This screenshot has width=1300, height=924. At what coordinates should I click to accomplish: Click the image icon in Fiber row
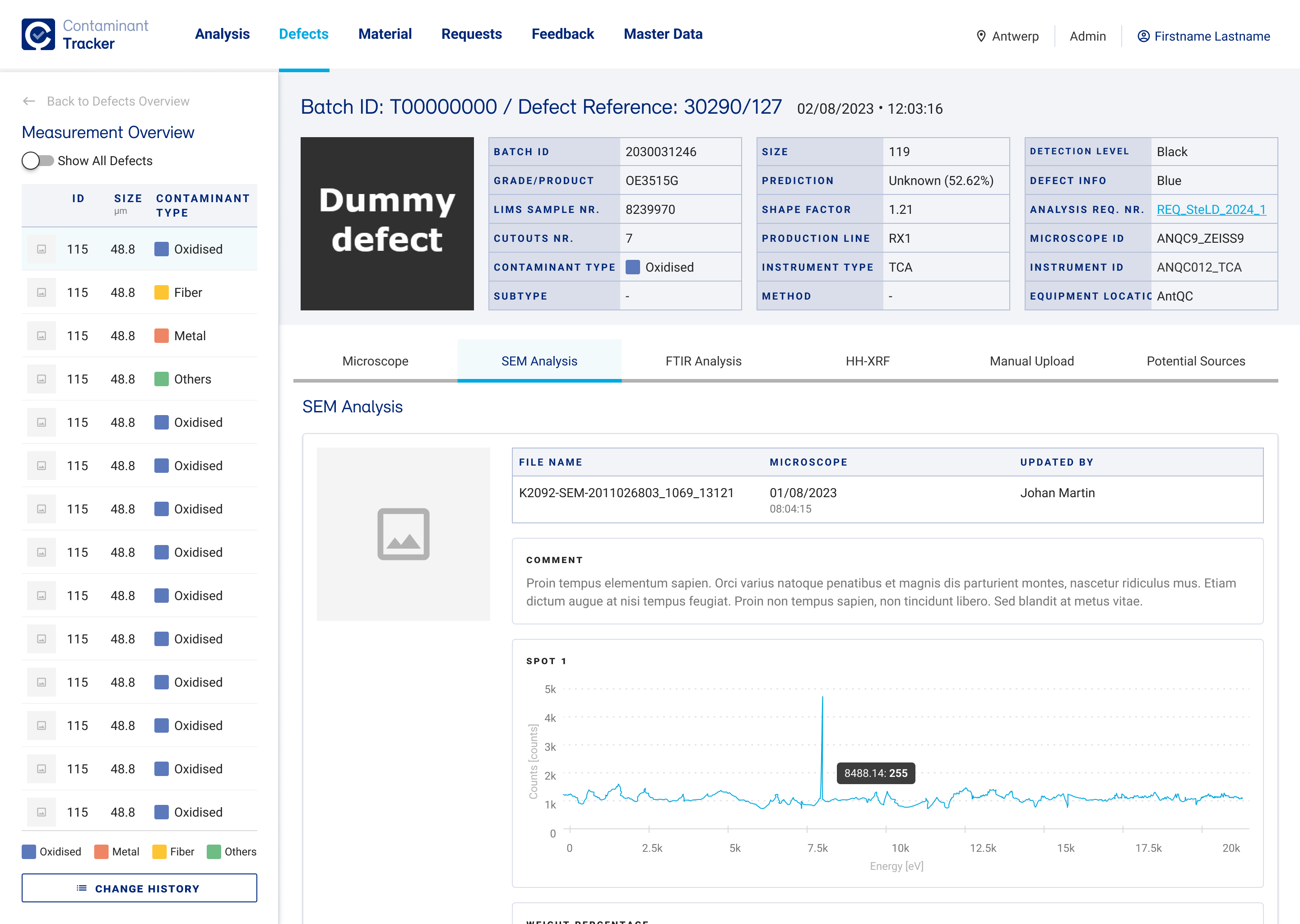coord(42,292)
